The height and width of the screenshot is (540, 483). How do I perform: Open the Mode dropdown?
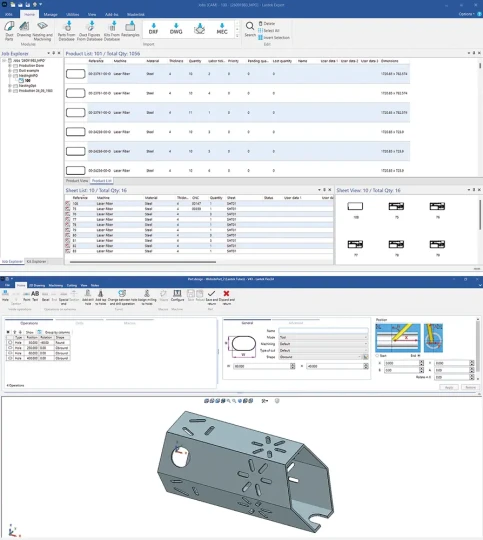[323, 337]
